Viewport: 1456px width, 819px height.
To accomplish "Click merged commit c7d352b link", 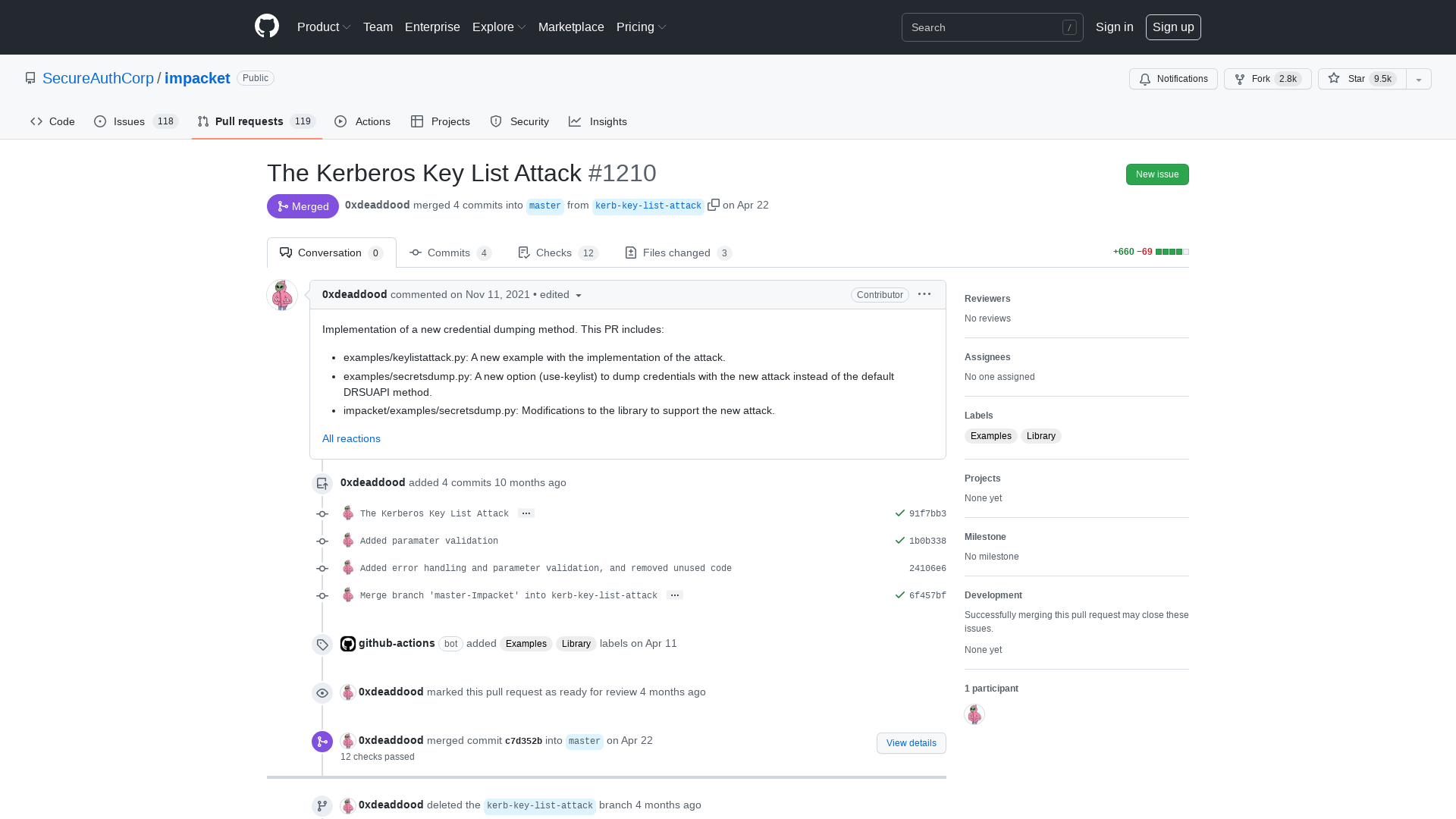I will (523, 742).
